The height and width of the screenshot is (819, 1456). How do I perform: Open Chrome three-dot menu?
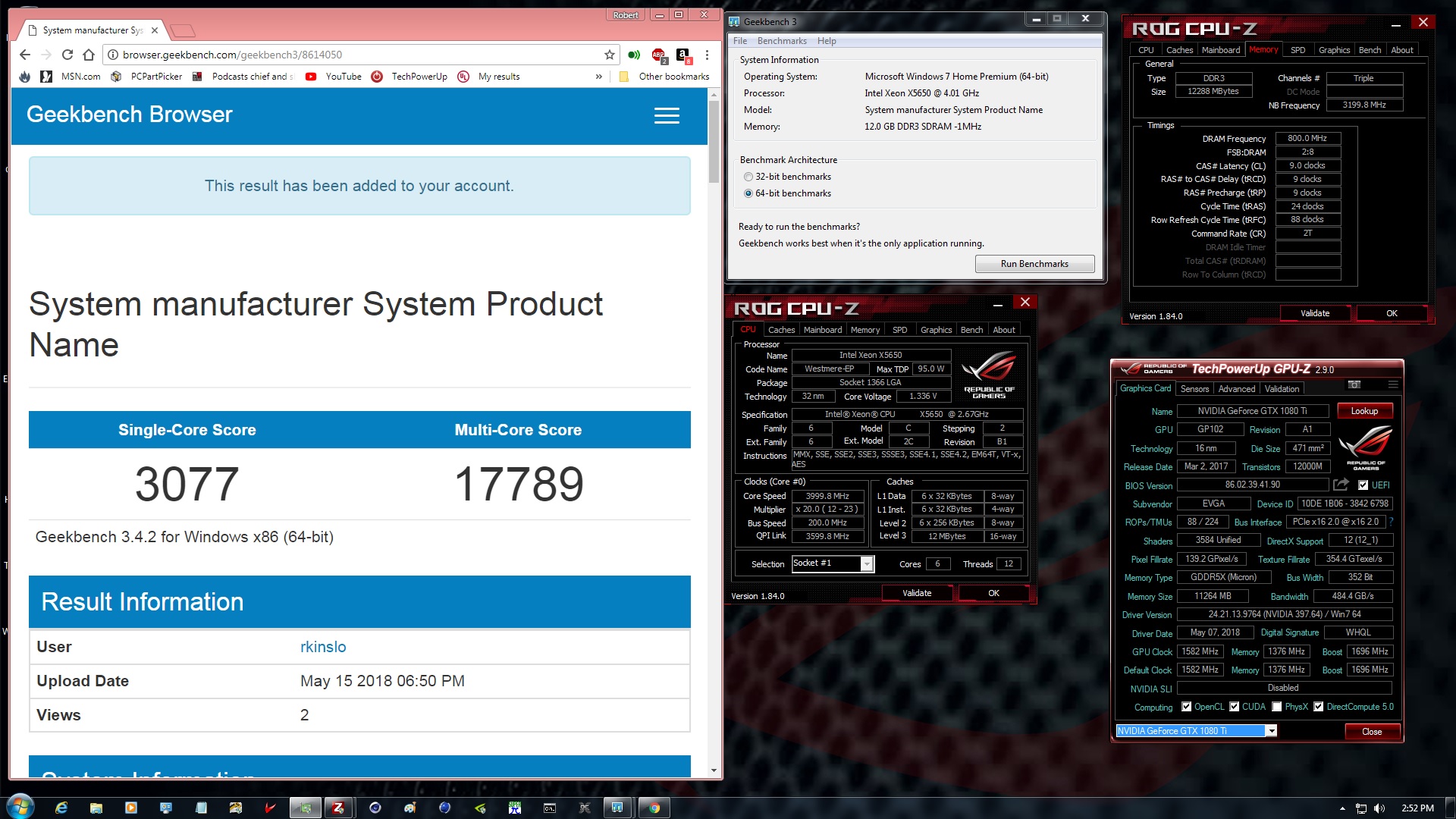[x=707, y=55]
